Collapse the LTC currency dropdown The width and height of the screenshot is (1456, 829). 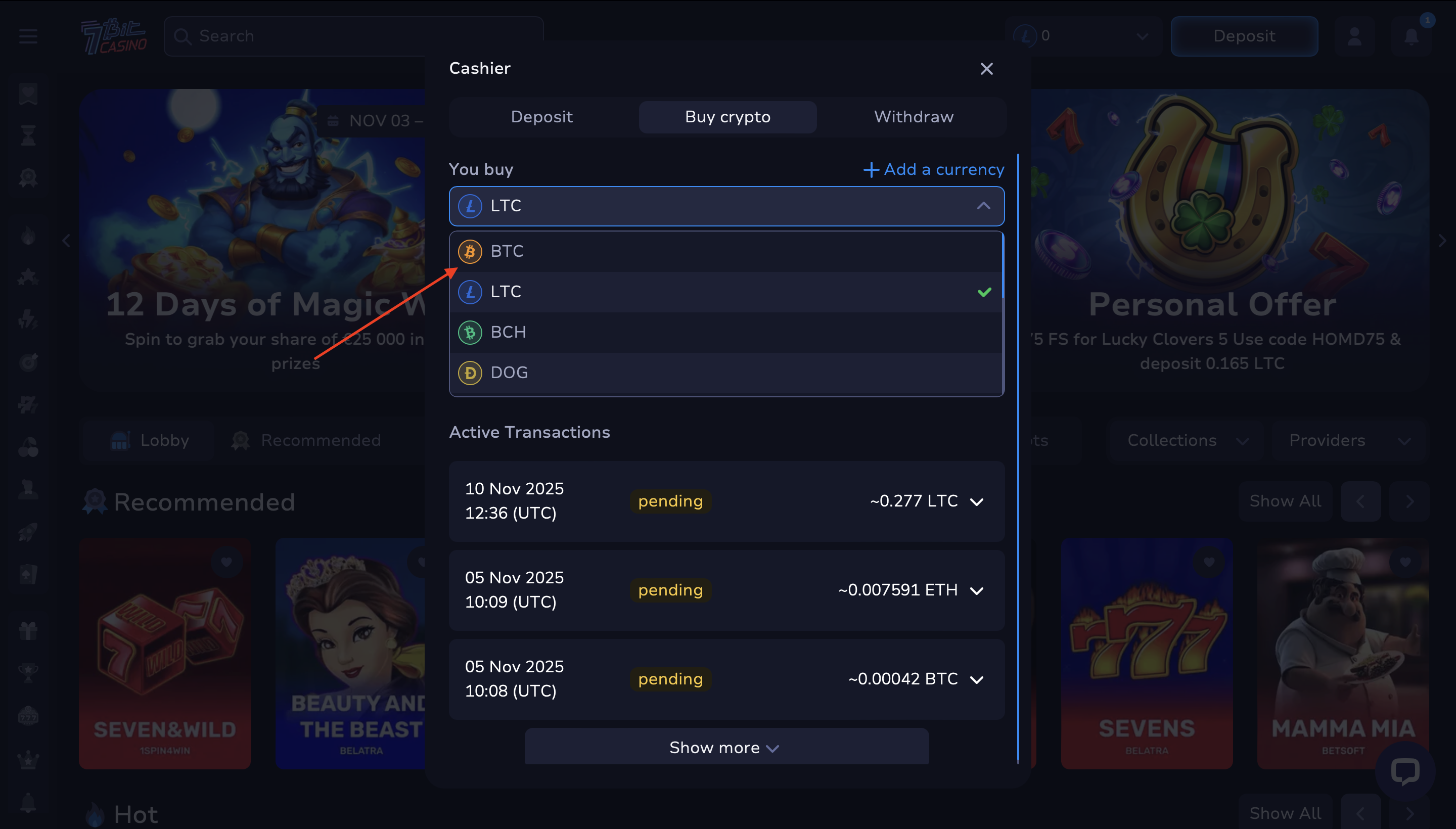coord(983,206)
